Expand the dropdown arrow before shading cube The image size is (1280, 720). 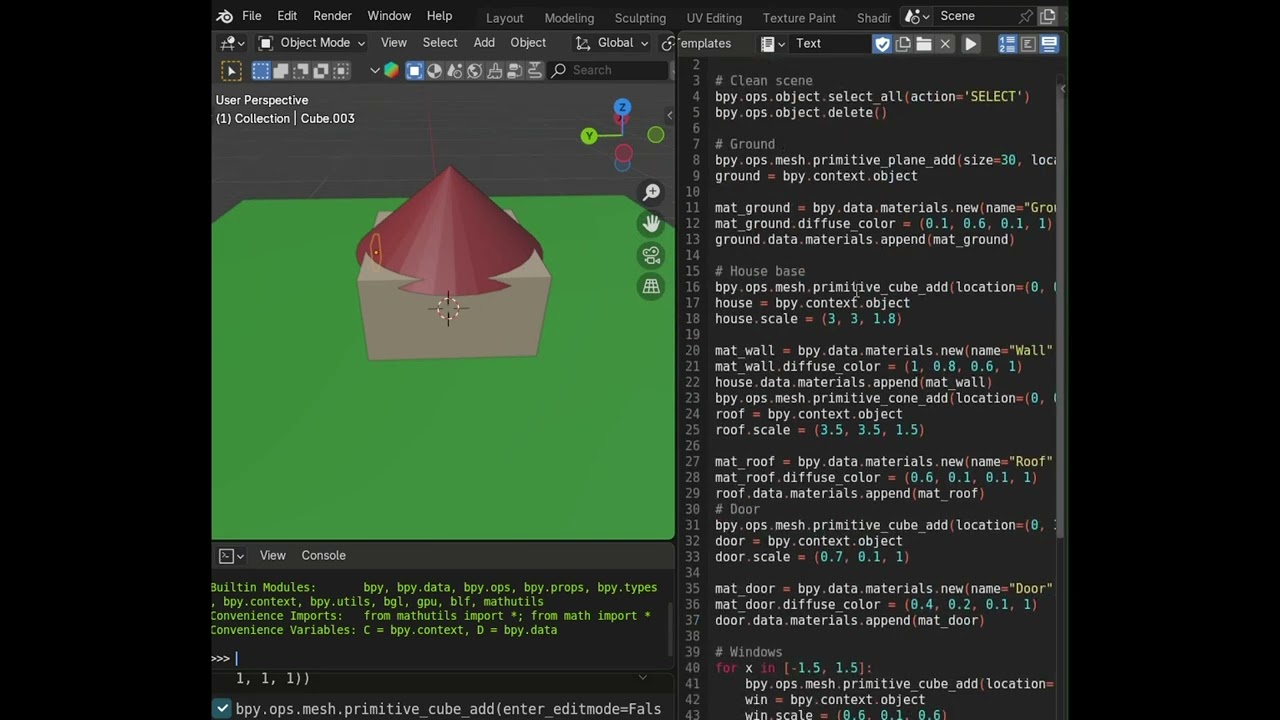(375, 70)
